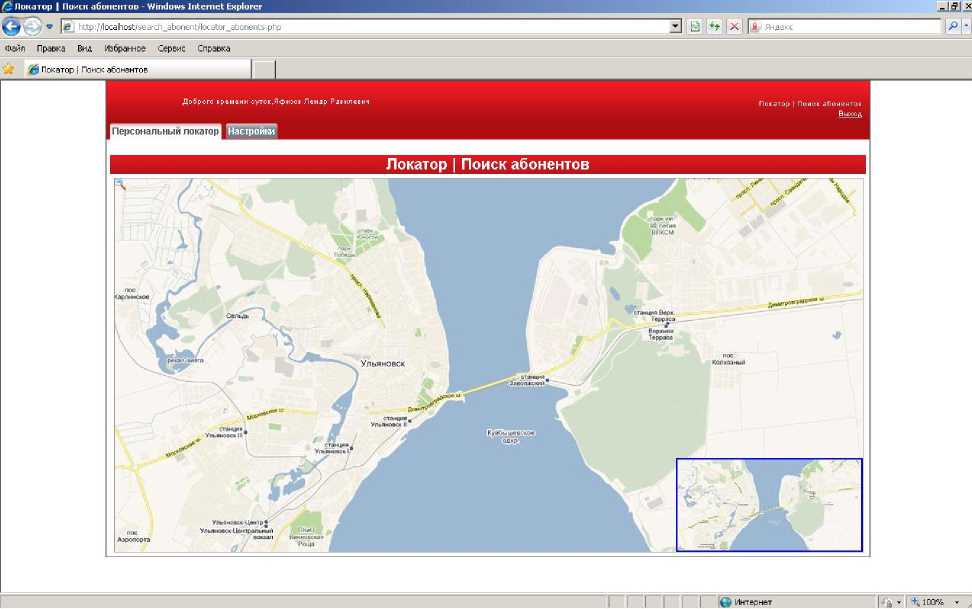This screenshot has width=972, height=609.
Task: Log out via the Выход link
Action: coord(850,114)
